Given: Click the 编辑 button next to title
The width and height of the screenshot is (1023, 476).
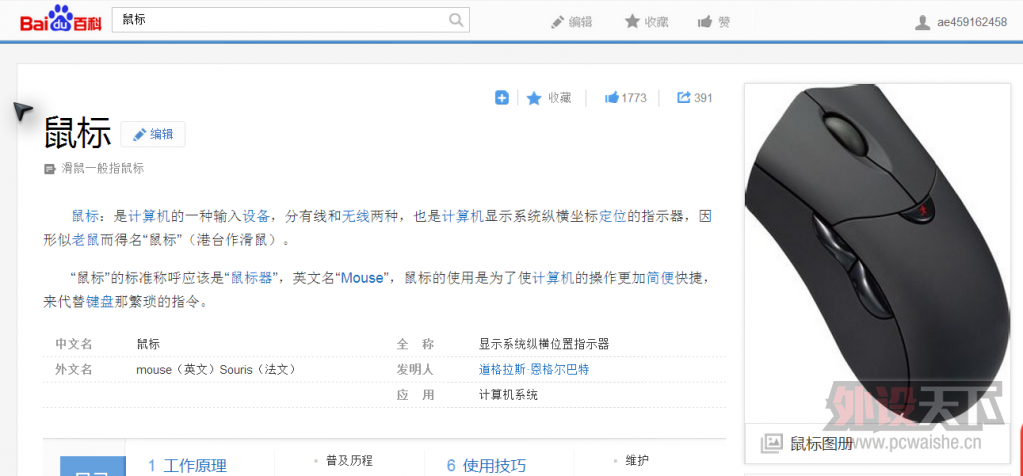Looking at the screenshot, I should pos(153,134).
